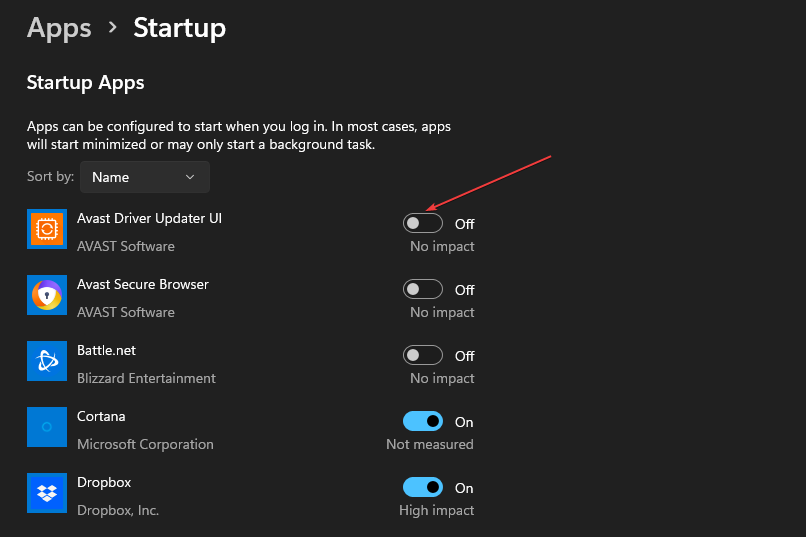Screen dimensions: 806x537
Task: Click the Cortana app icon
Action: pyautogui.click(x=47, y=427)
